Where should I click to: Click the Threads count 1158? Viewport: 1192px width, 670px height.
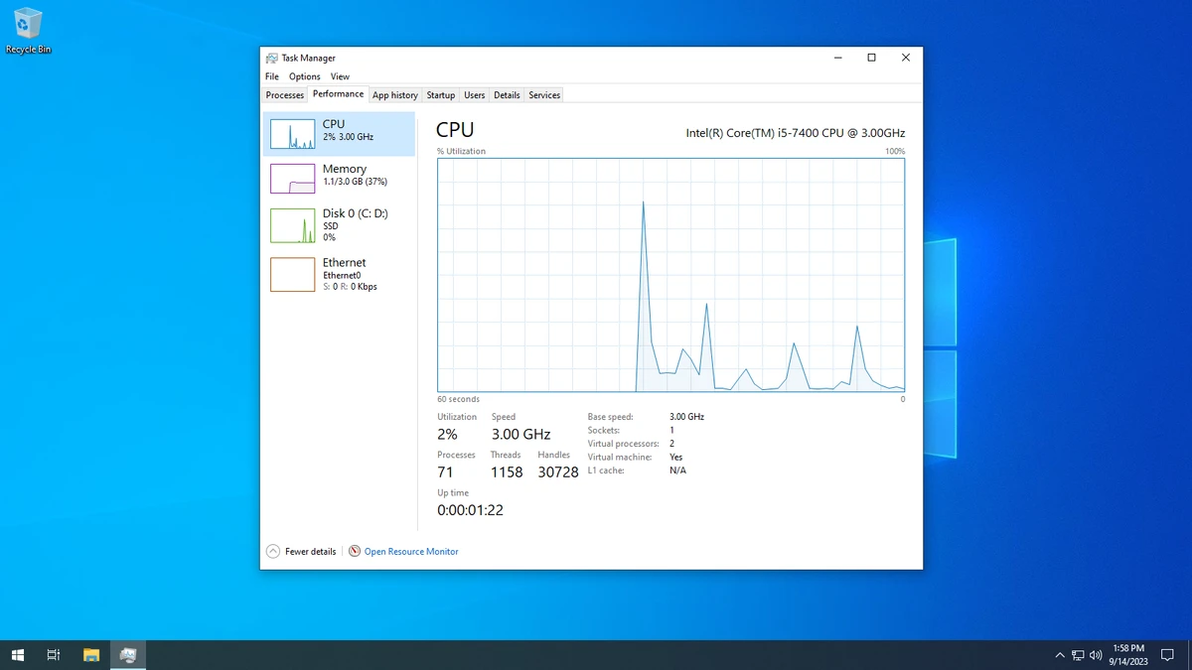(506, 472)
